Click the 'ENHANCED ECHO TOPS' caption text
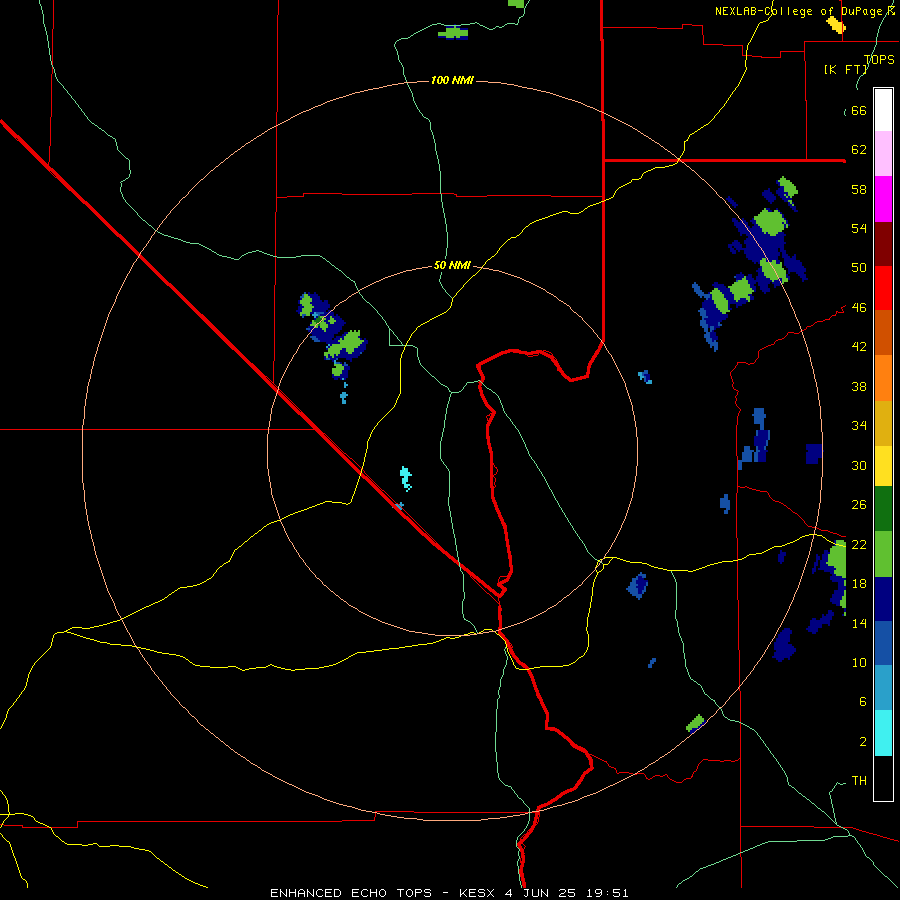The image size is (900, 900). coord(351,893)
